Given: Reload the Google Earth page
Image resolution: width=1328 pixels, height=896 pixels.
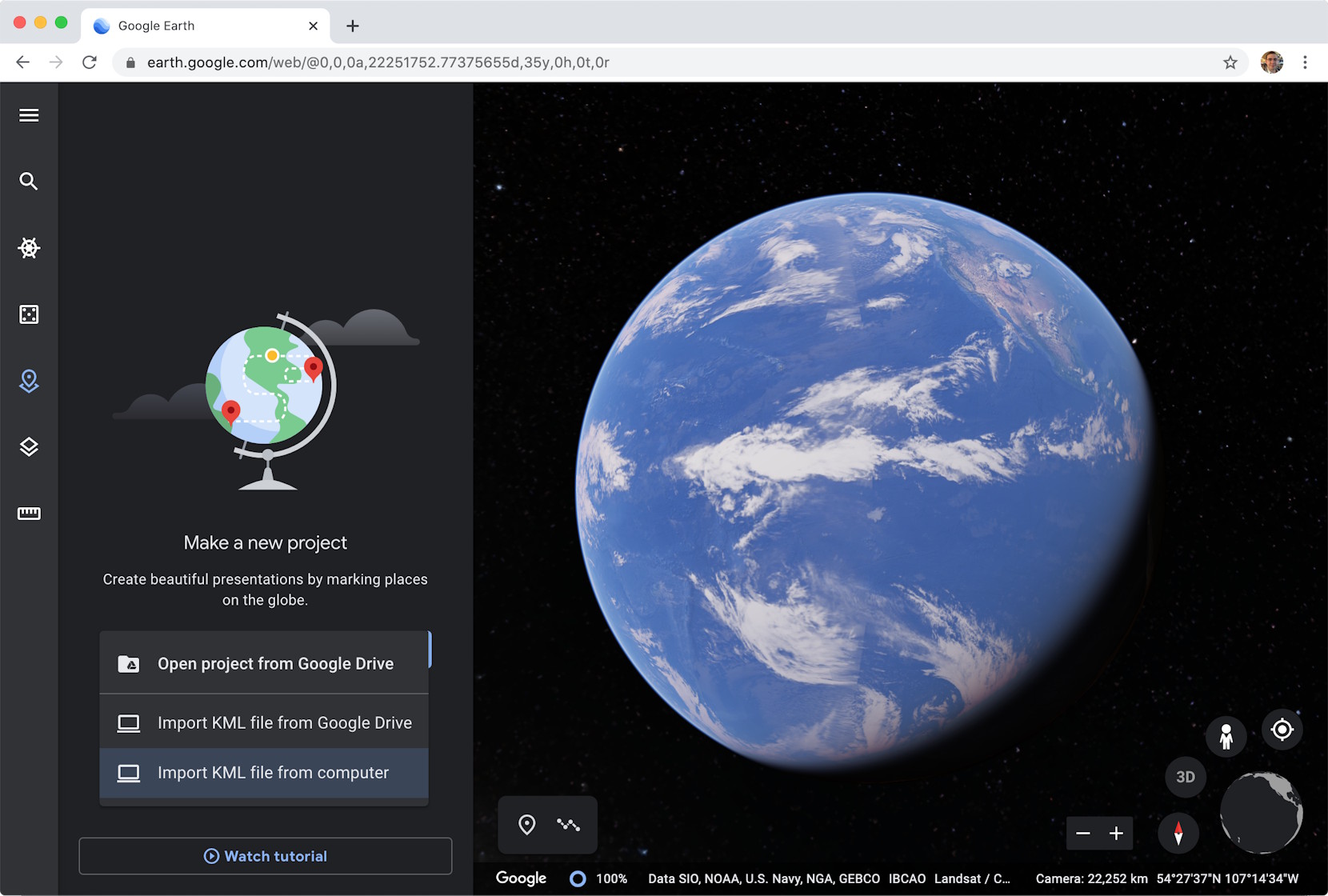Looking at the screenshot, I should click(x=90, y=62).
